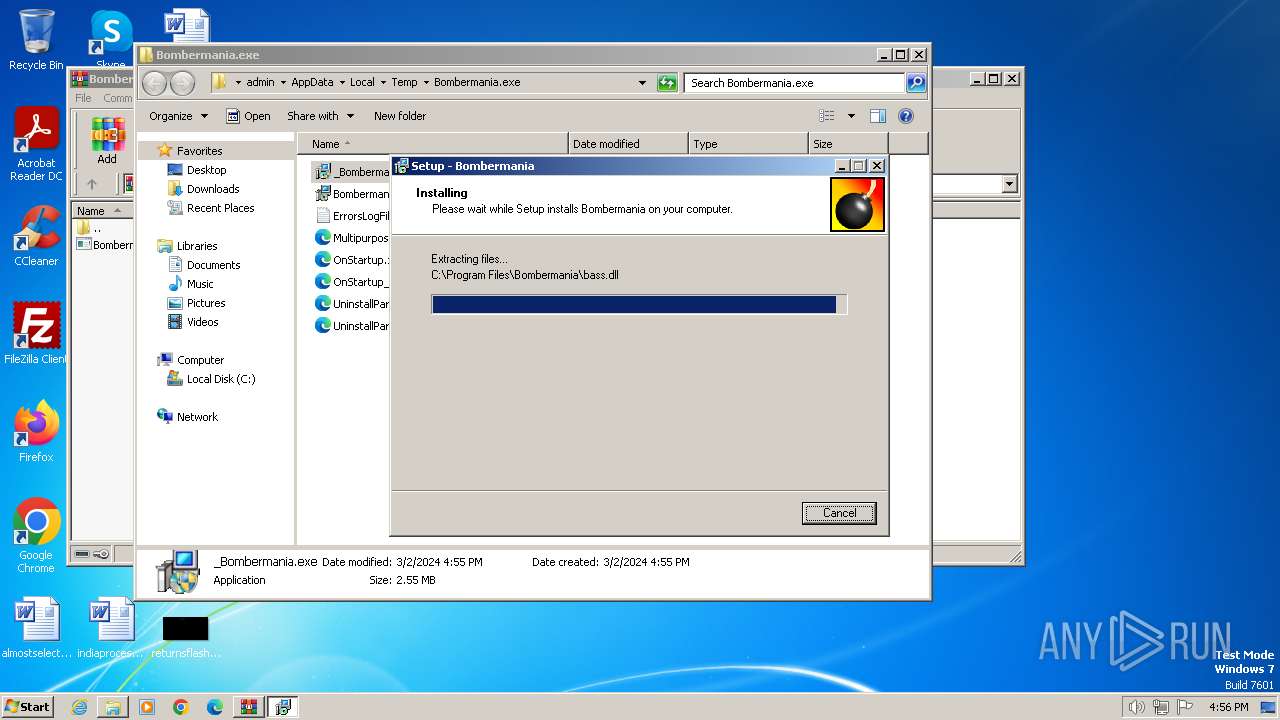Click the Search Bombermania.exe field

(795, 83)
